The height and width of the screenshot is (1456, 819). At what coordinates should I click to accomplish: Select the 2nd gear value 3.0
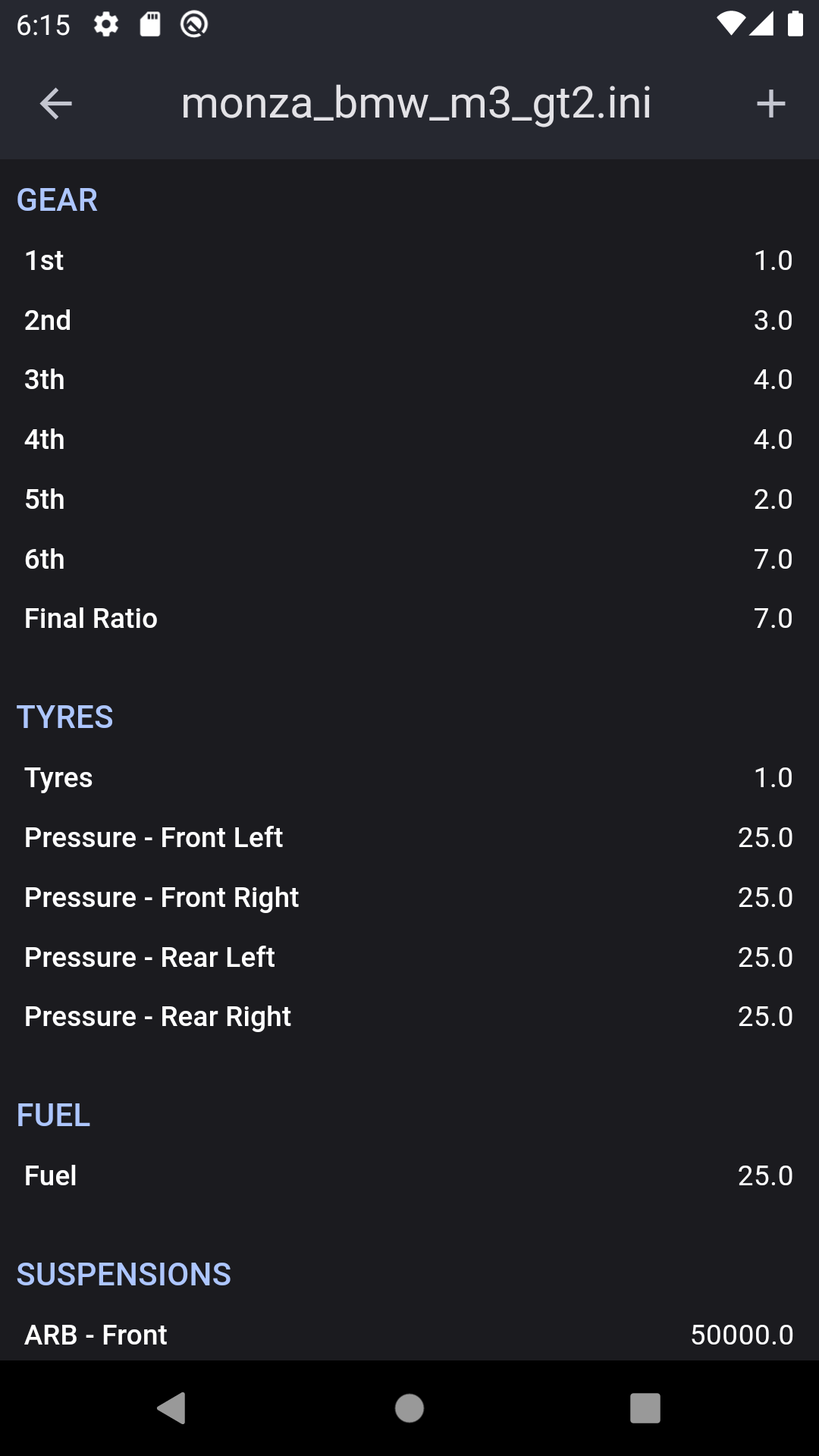(x=773, y=320)
